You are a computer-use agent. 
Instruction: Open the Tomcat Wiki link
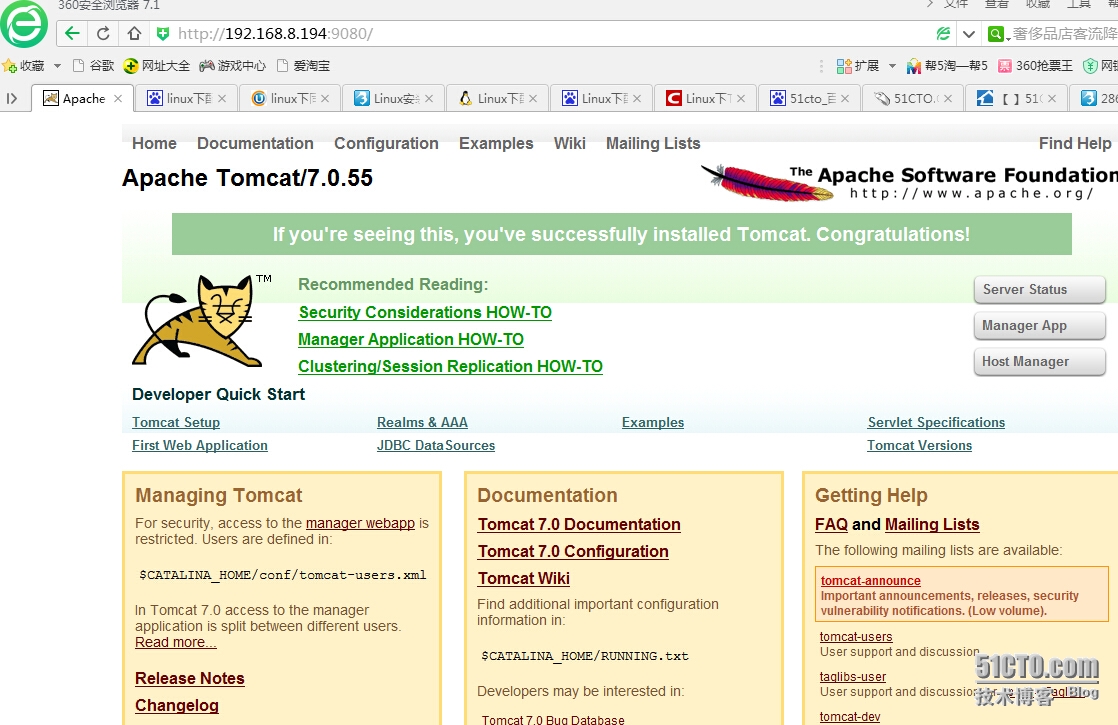(524, 578)
